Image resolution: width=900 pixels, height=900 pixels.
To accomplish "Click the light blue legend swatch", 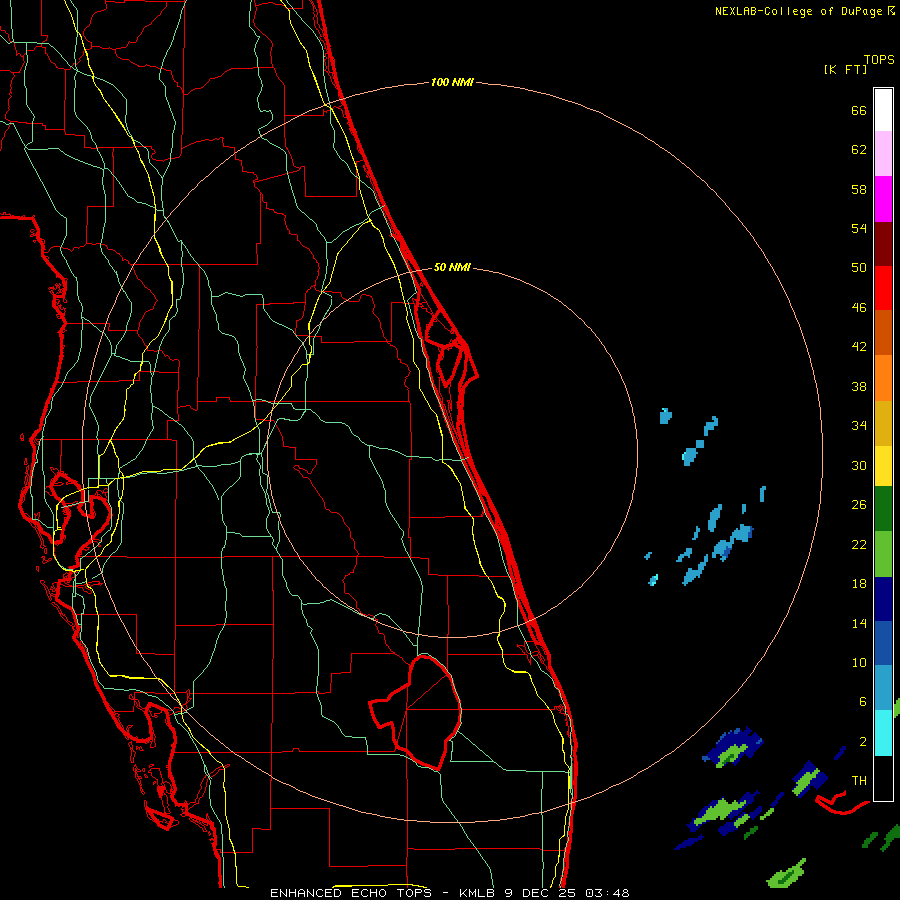I will [883, 688].
